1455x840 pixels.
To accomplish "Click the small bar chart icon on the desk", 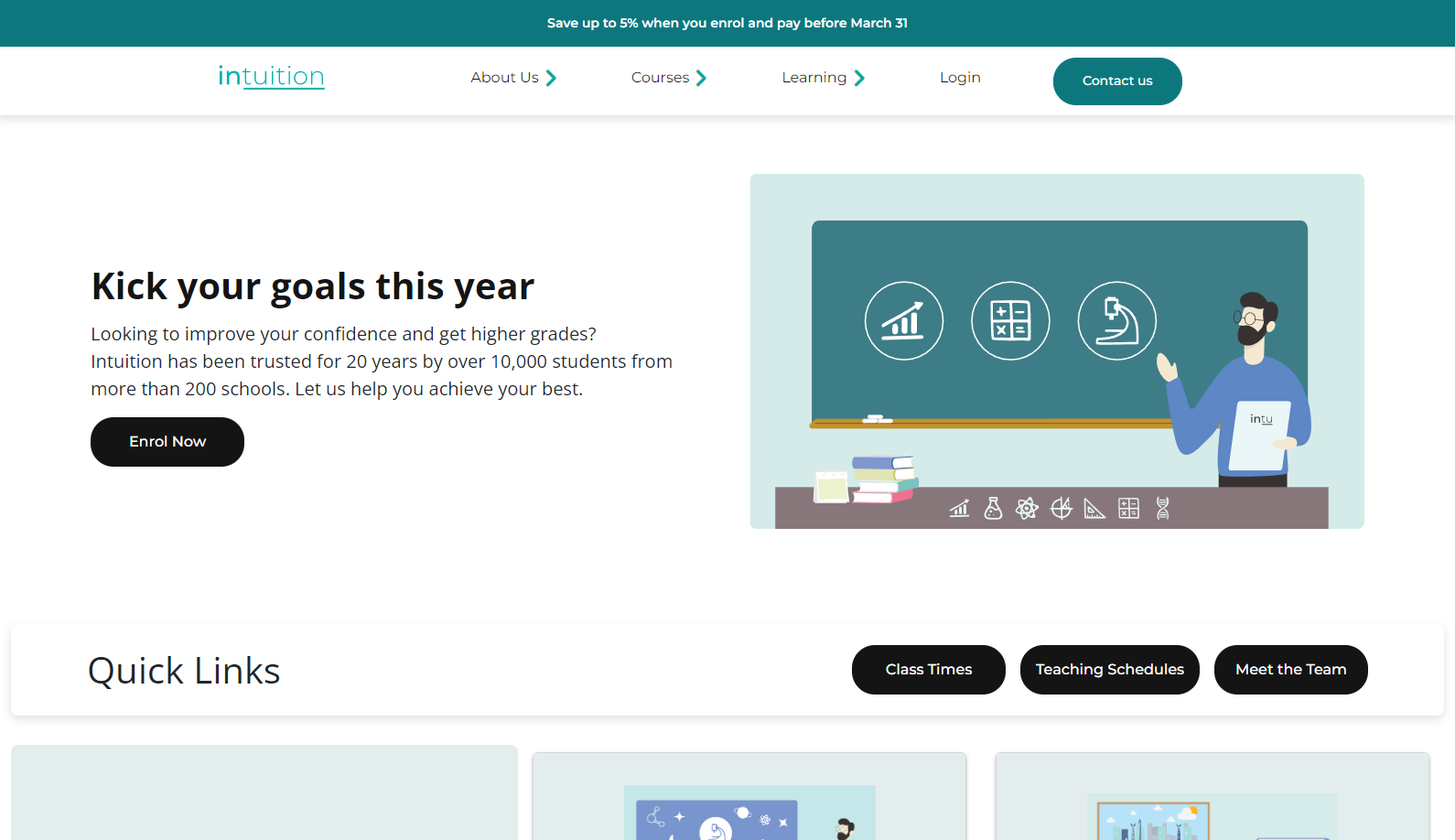I will coord(959,508).
